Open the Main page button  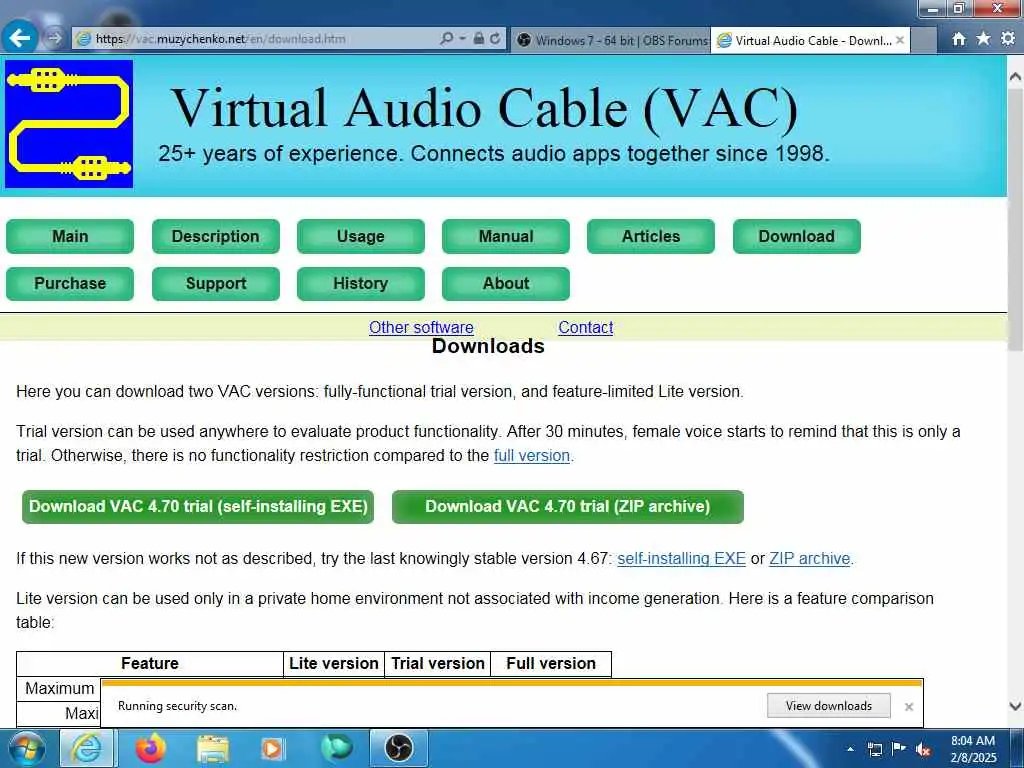point(70,236)
